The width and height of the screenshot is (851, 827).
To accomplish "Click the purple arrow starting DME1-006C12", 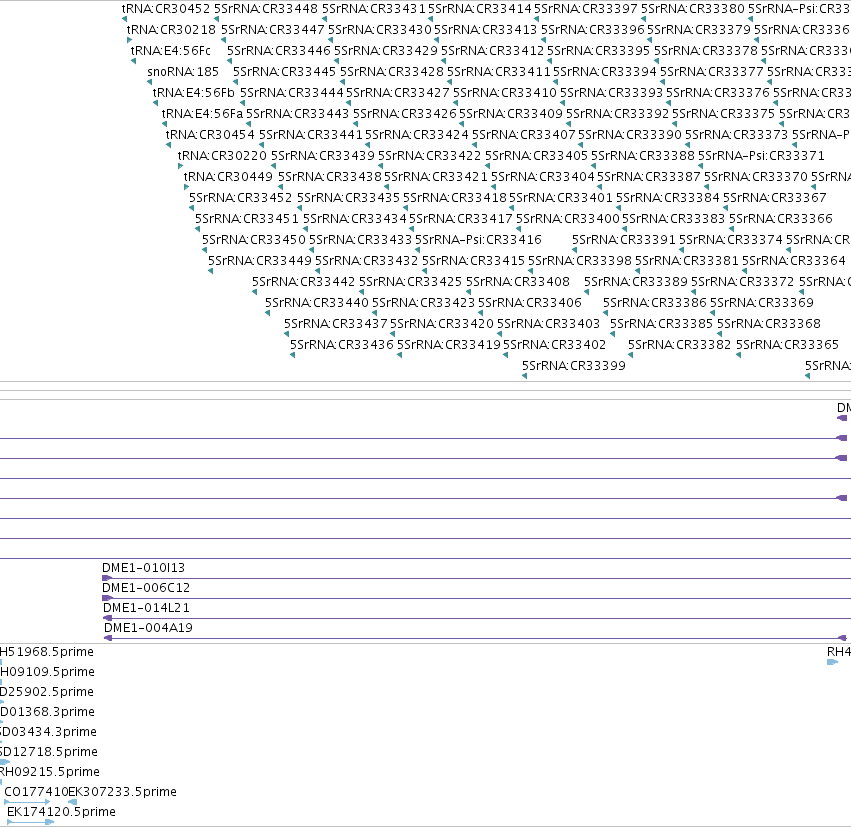I will pos(107,598).
